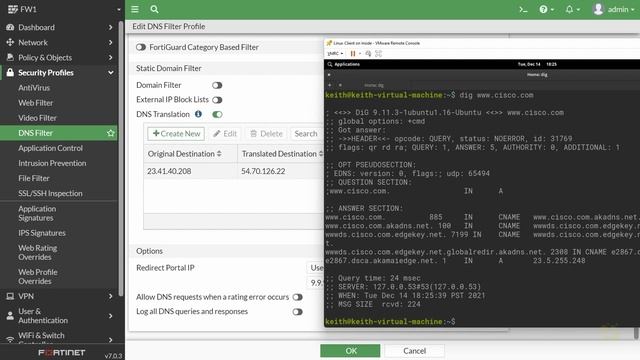Expand the FW1 device dropdown arrow
The width and height of the screenshot is (640, 360).
[119, 9]
